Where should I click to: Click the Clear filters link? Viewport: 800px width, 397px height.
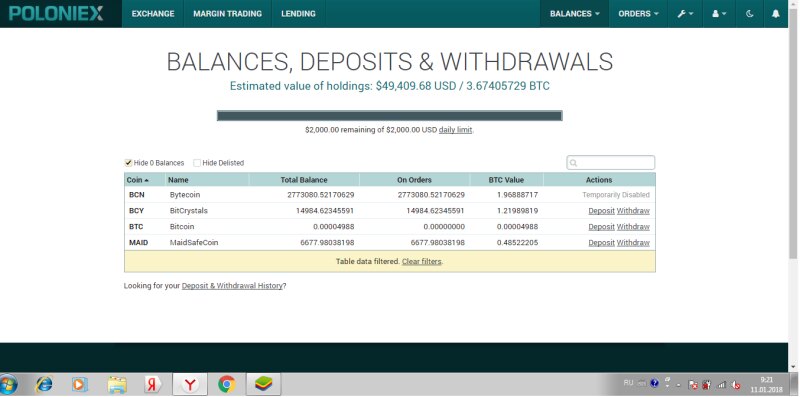pos(421,261)
